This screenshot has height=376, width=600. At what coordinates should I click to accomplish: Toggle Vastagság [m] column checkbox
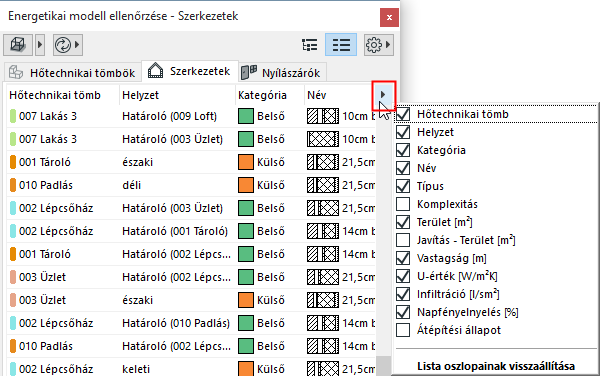click(x=403, y=258)
